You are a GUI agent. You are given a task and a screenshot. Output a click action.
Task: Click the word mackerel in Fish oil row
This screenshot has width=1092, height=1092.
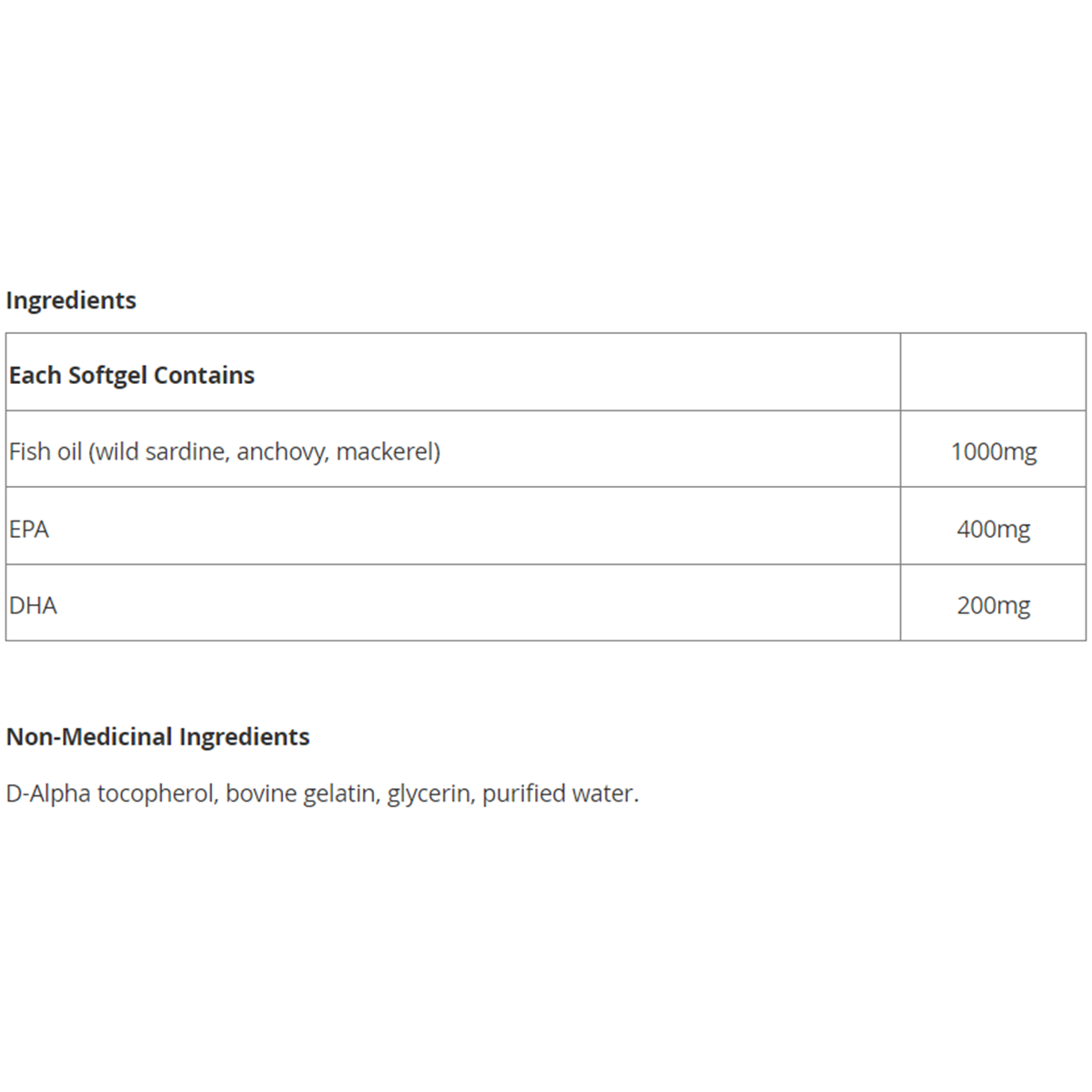386,451
